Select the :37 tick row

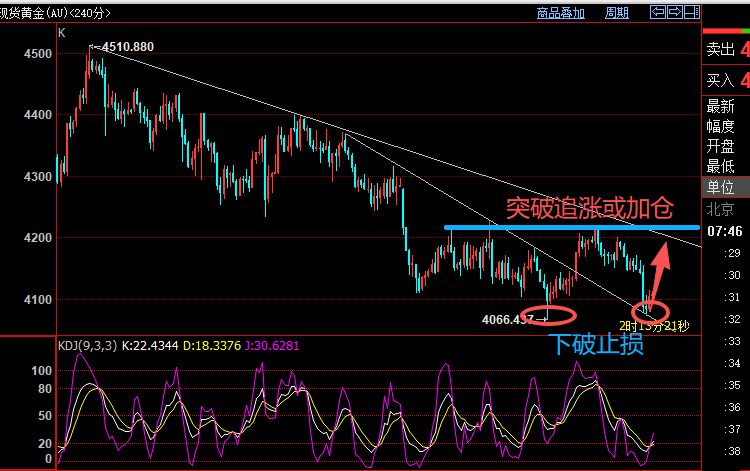click(732, 429)
